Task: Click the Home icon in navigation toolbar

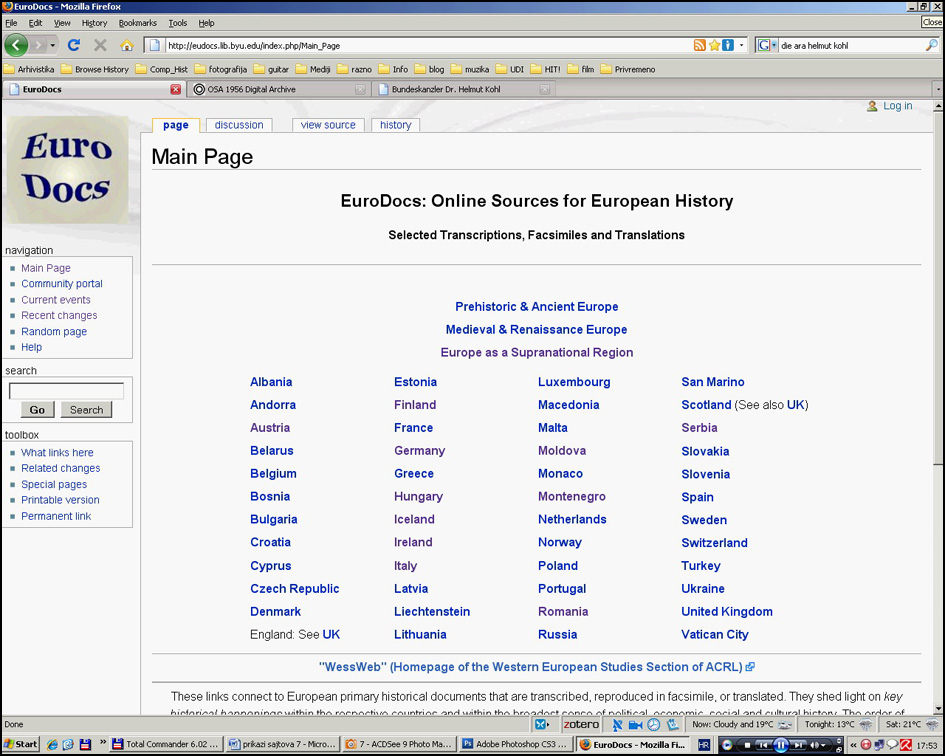Action: coord(126,45)
